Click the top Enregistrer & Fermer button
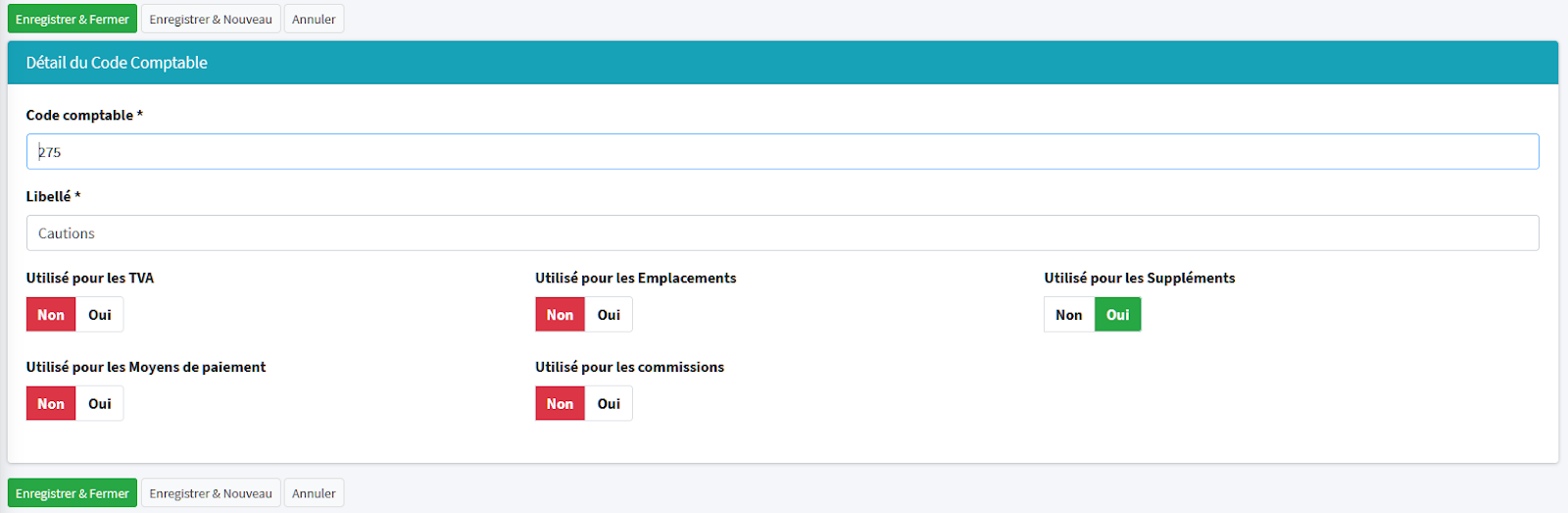 pos(72,20)
